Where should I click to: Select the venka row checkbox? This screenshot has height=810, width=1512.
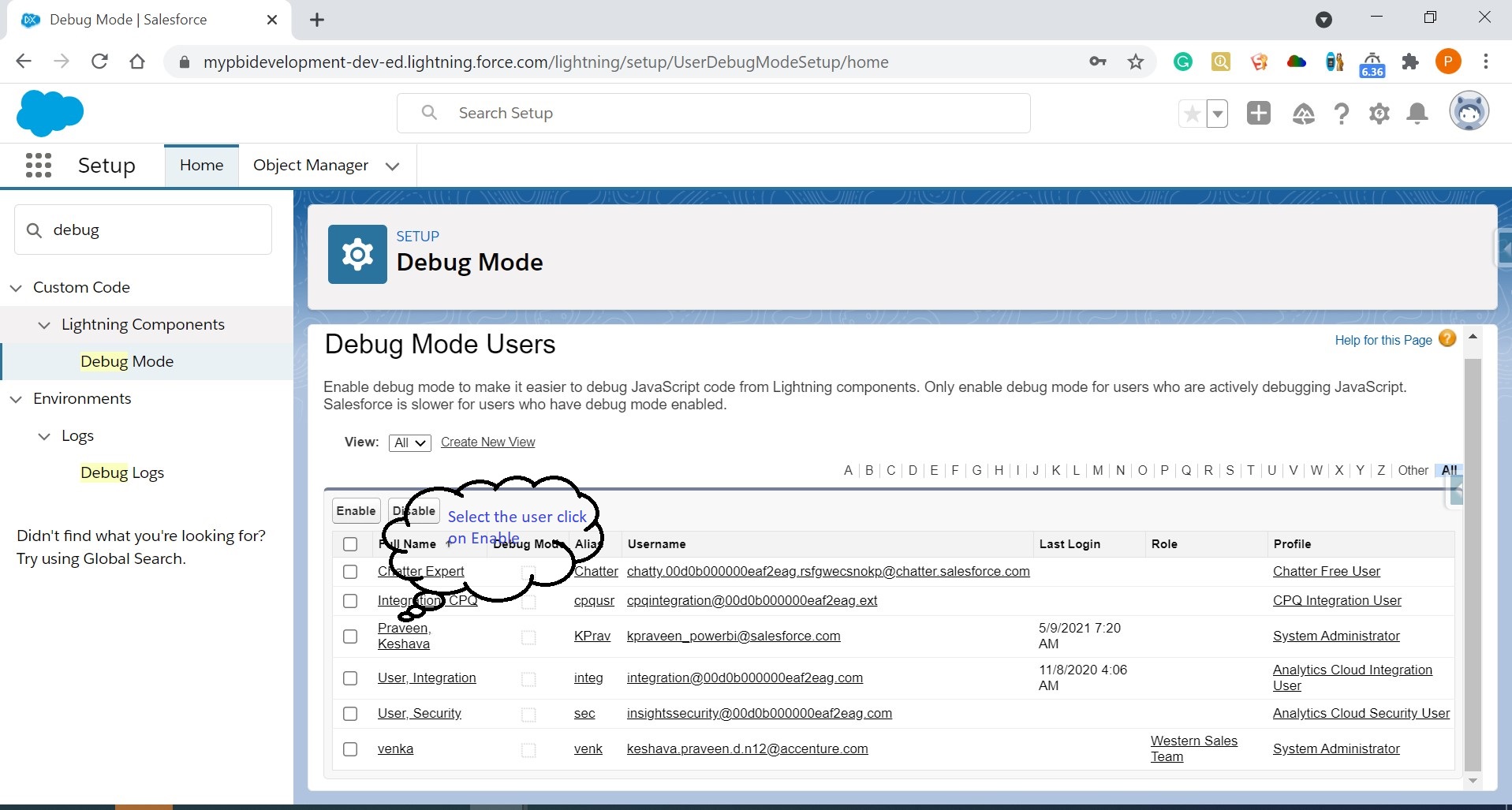tap(350, 749)
